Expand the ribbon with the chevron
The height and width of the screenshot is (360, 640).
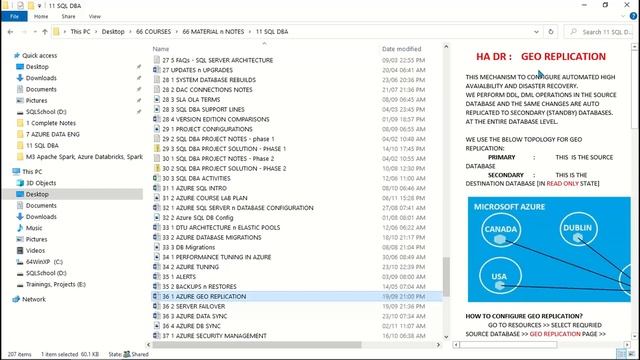pyautogui.click(x=623, y=16)
